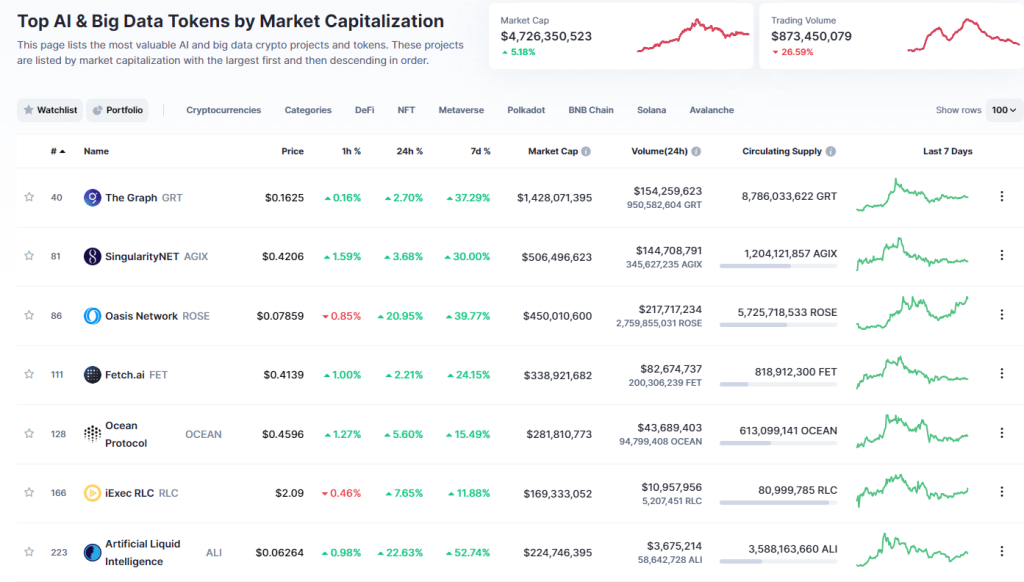Open the options menu for Oasis Network row
This screenshot has height=582, width=1024.
tap(1001, 315)
